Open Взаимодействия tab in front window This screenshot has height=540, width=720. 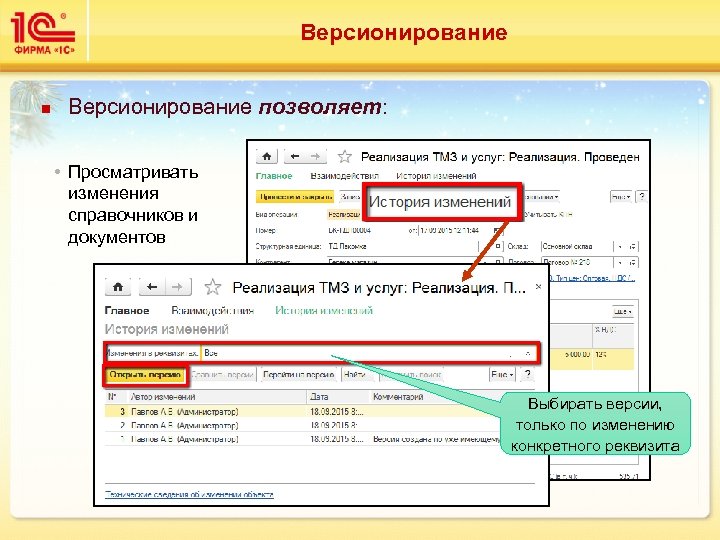pyautogui.click(x=212, y=311)
